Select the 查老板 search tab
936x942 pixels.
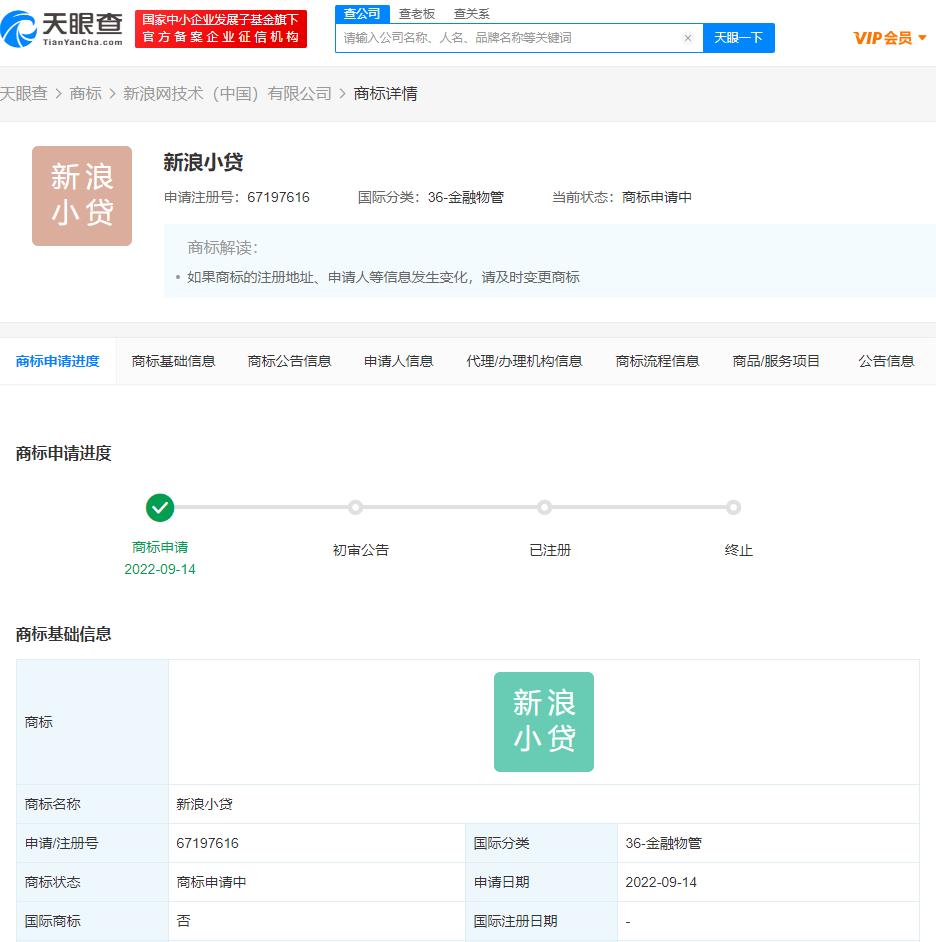tap(417, 14)
